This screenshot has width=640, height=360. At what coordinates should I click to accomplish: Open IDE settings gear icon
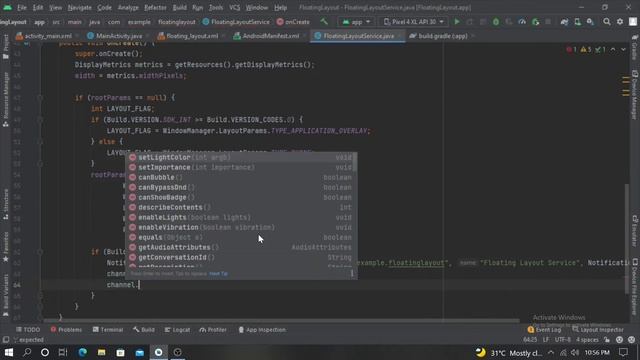(x=620, y=22)
